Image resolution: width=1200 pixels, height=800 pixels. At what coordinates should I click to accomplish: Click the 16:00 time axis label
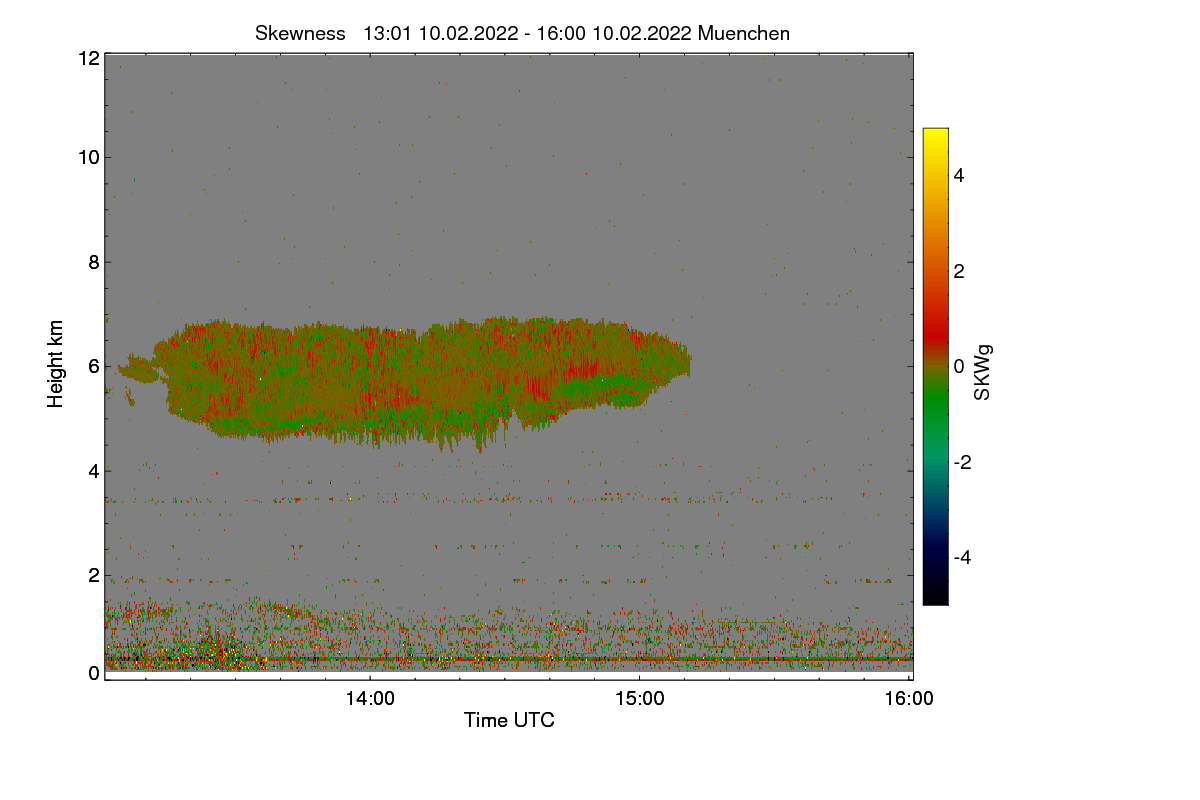coord(910,699)
